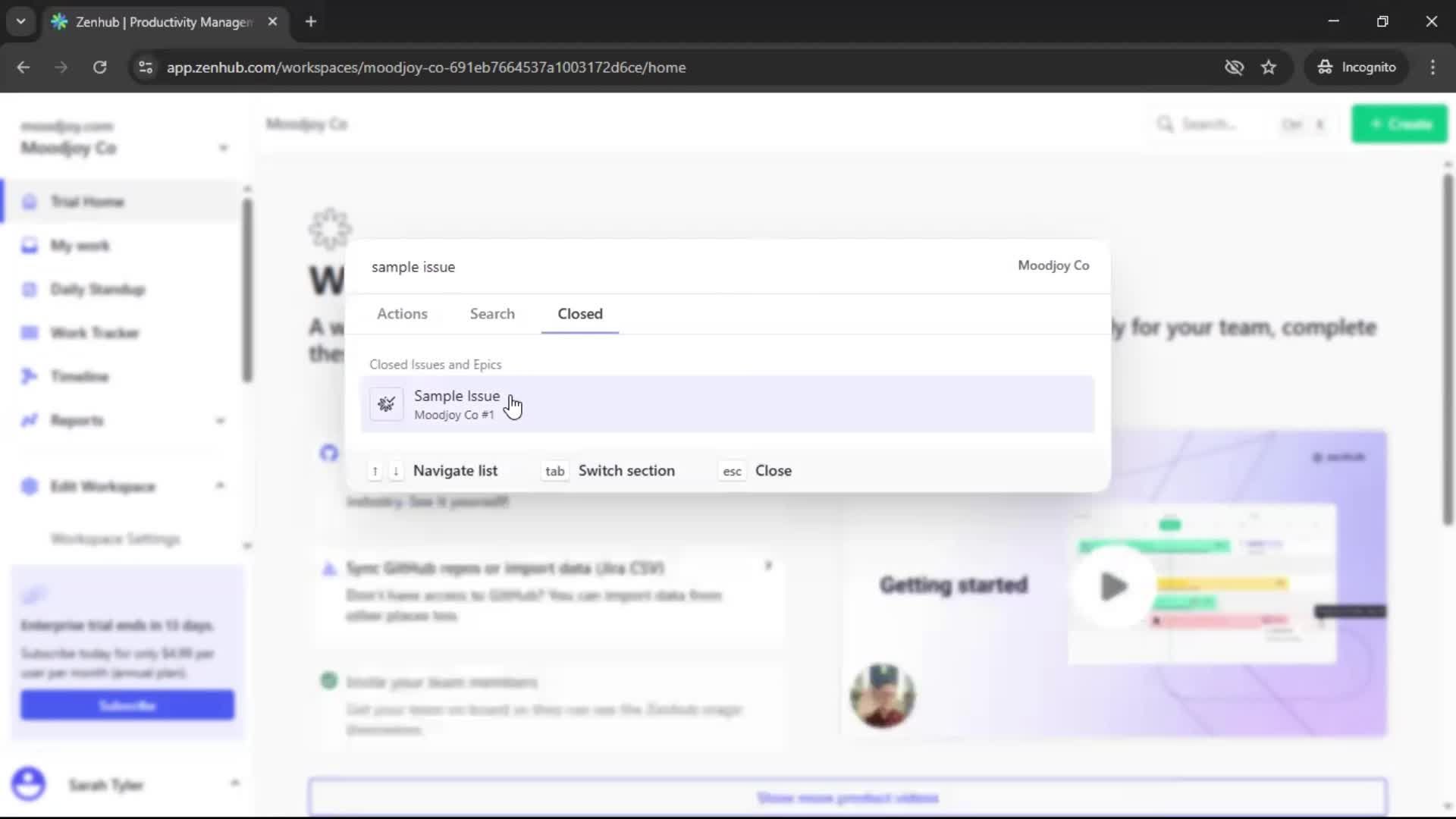Open the Work Tracker board

29,332
